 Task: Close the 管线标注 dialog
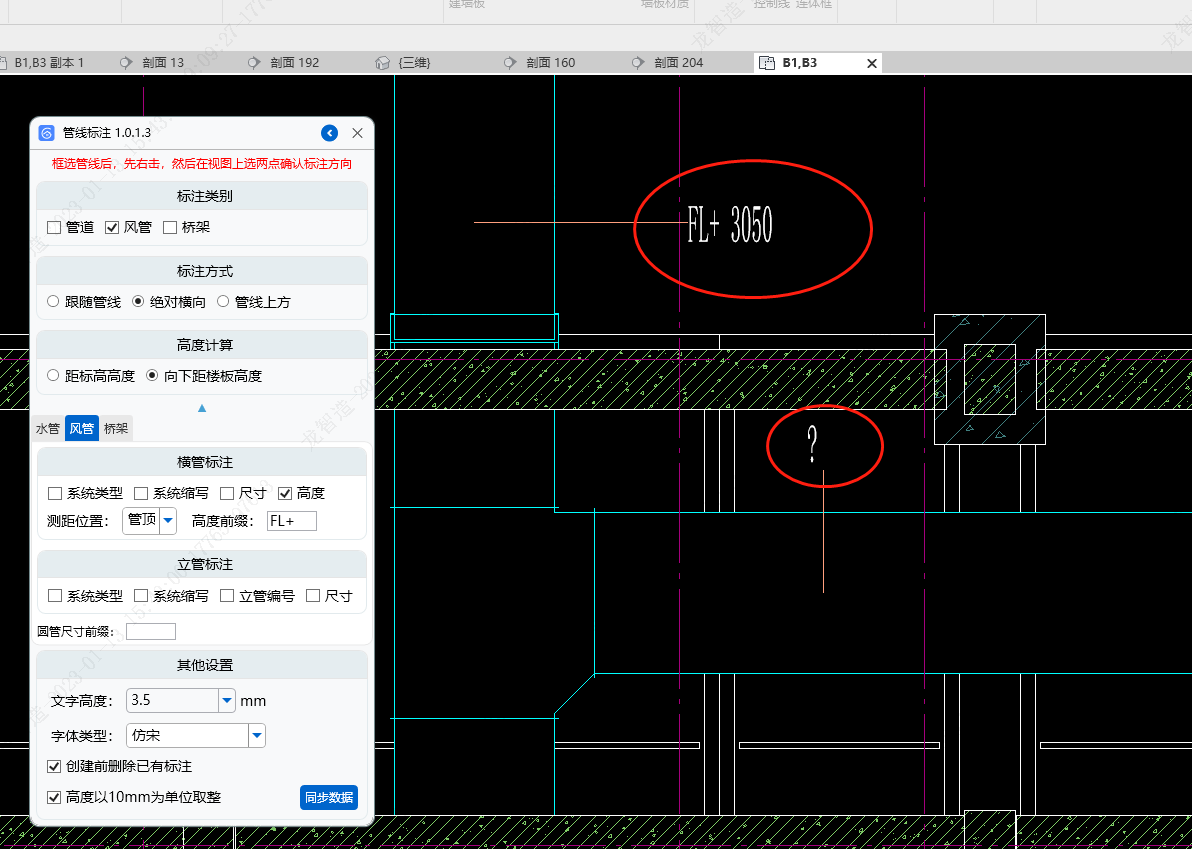click(x=357, y=133)
